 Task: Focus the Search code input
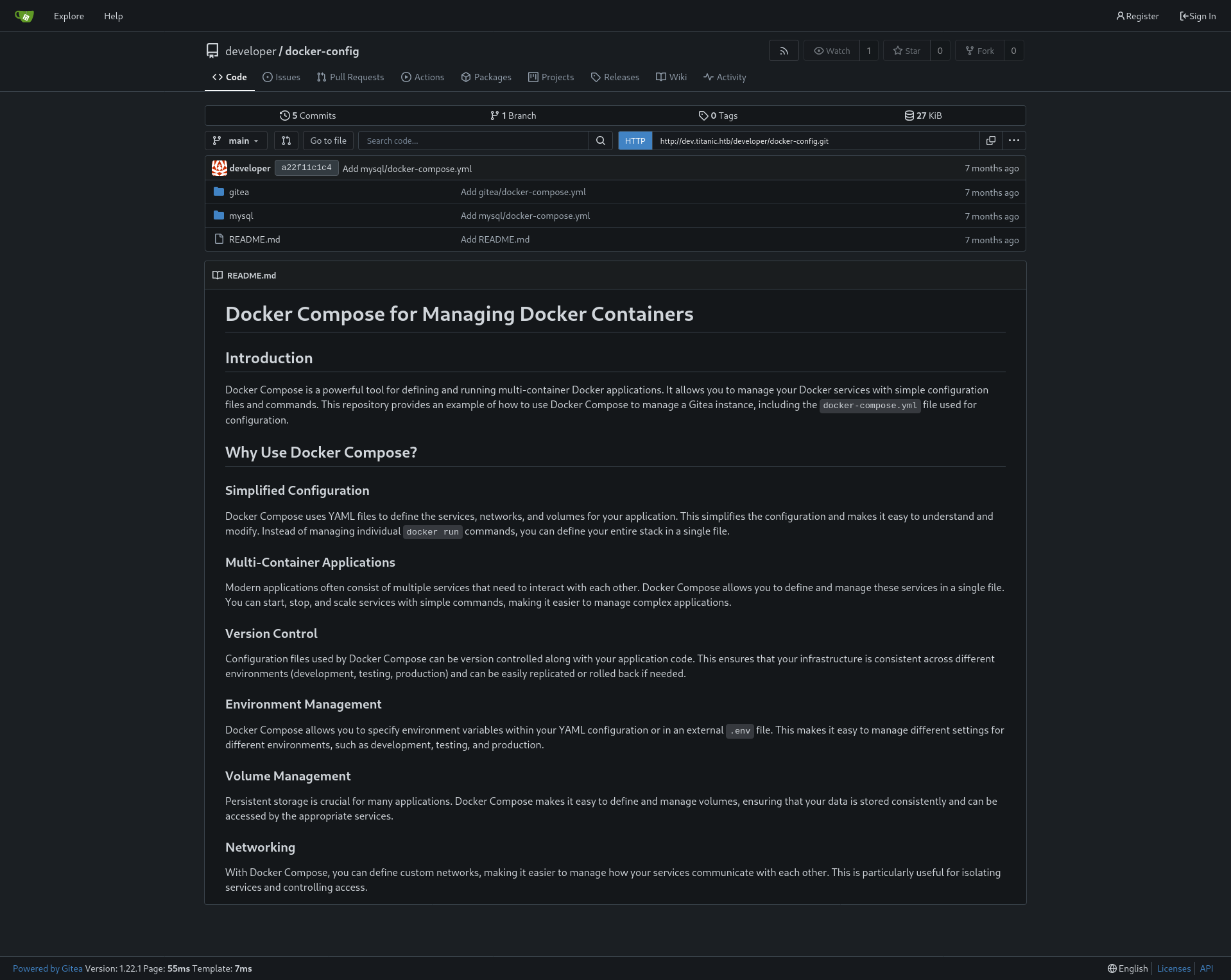click(474, 141)
